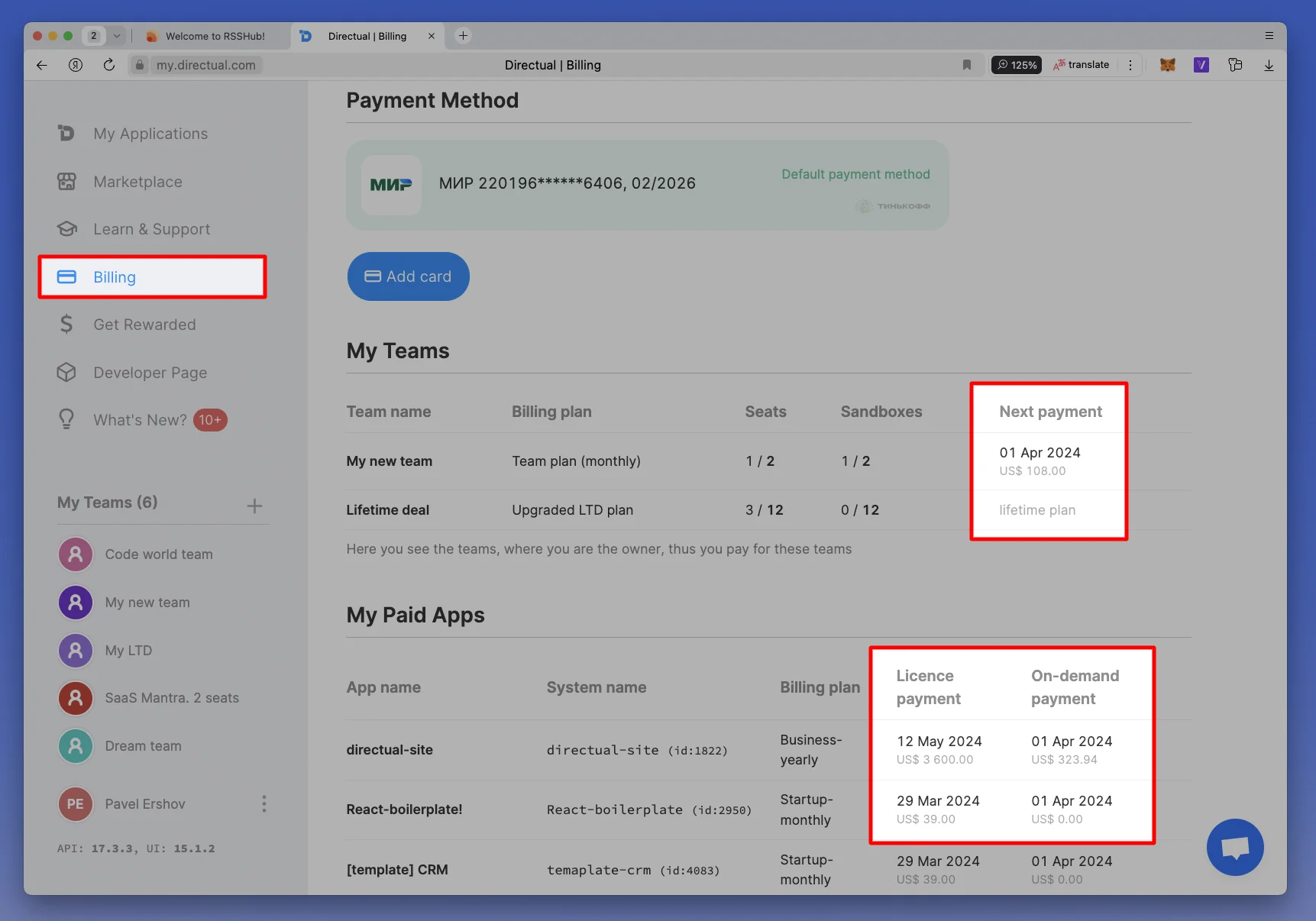1316x921 pixels.
Task: Click directual-site app name
Action: [x=390, y=750]
